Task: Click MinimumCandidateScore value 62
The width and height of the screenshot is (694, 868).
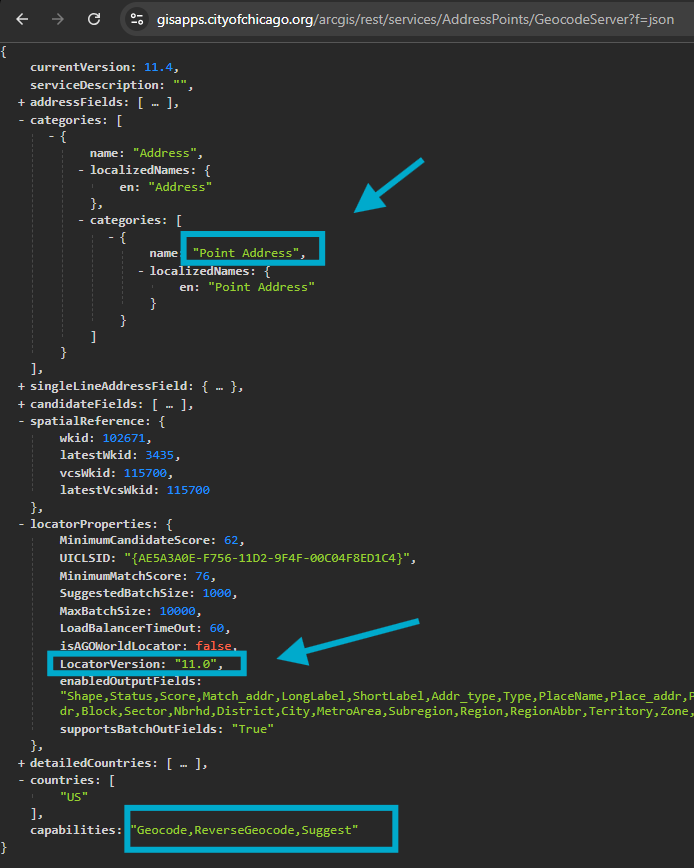Action: point(231,540)
